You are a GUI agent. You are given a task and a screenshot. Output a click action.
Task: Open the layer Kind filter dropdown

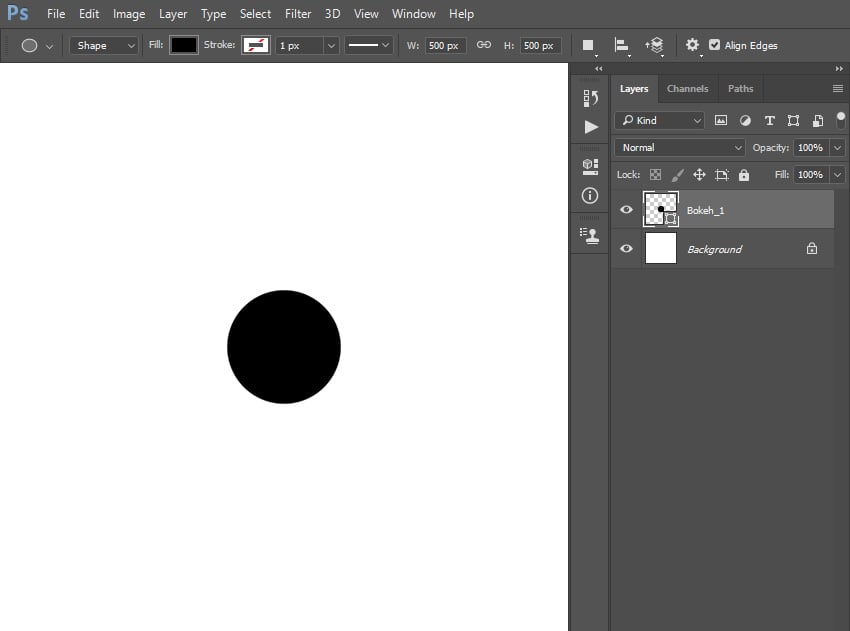pos(660,120)
